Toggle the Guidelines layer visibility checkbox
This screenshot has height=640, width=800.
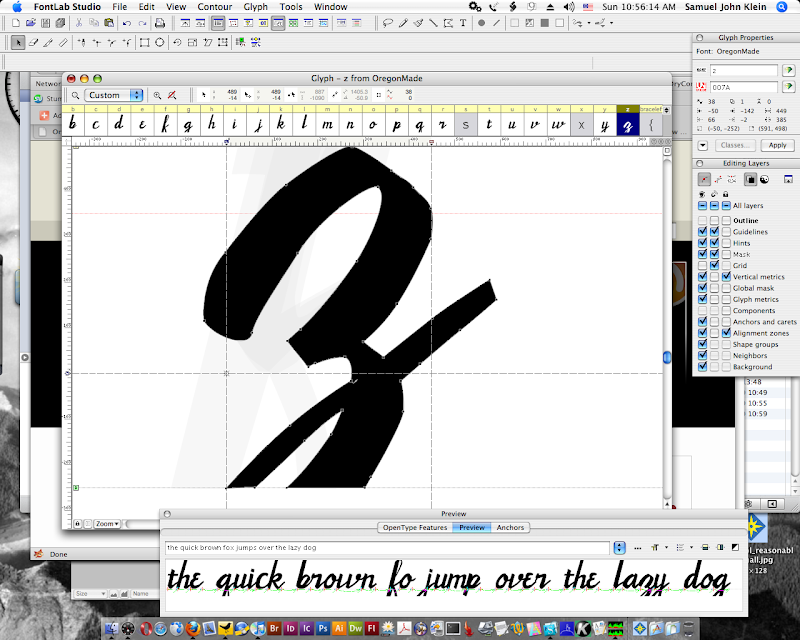tap(703, 232)
